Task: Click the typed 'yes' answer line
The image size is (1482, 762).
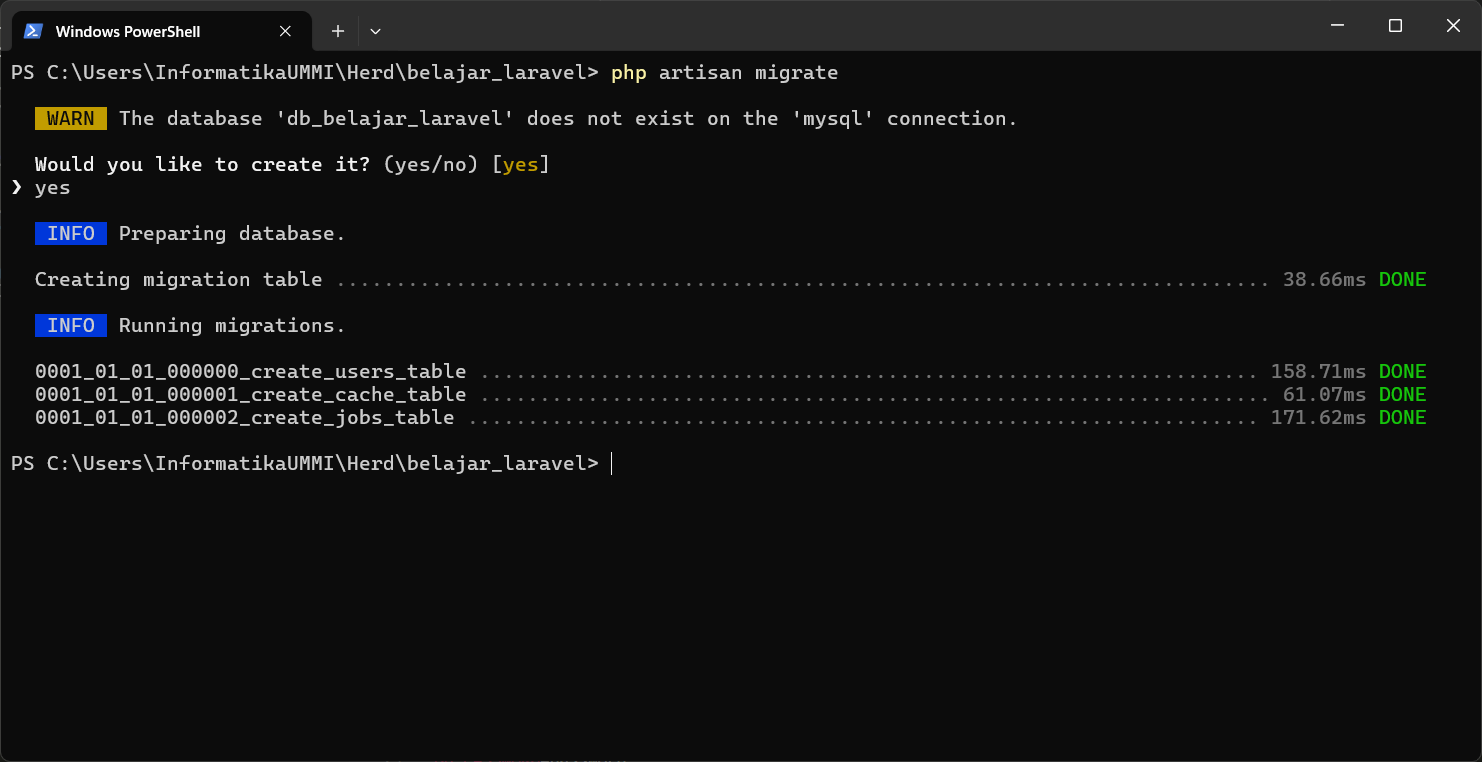Action: coord(52,187)
